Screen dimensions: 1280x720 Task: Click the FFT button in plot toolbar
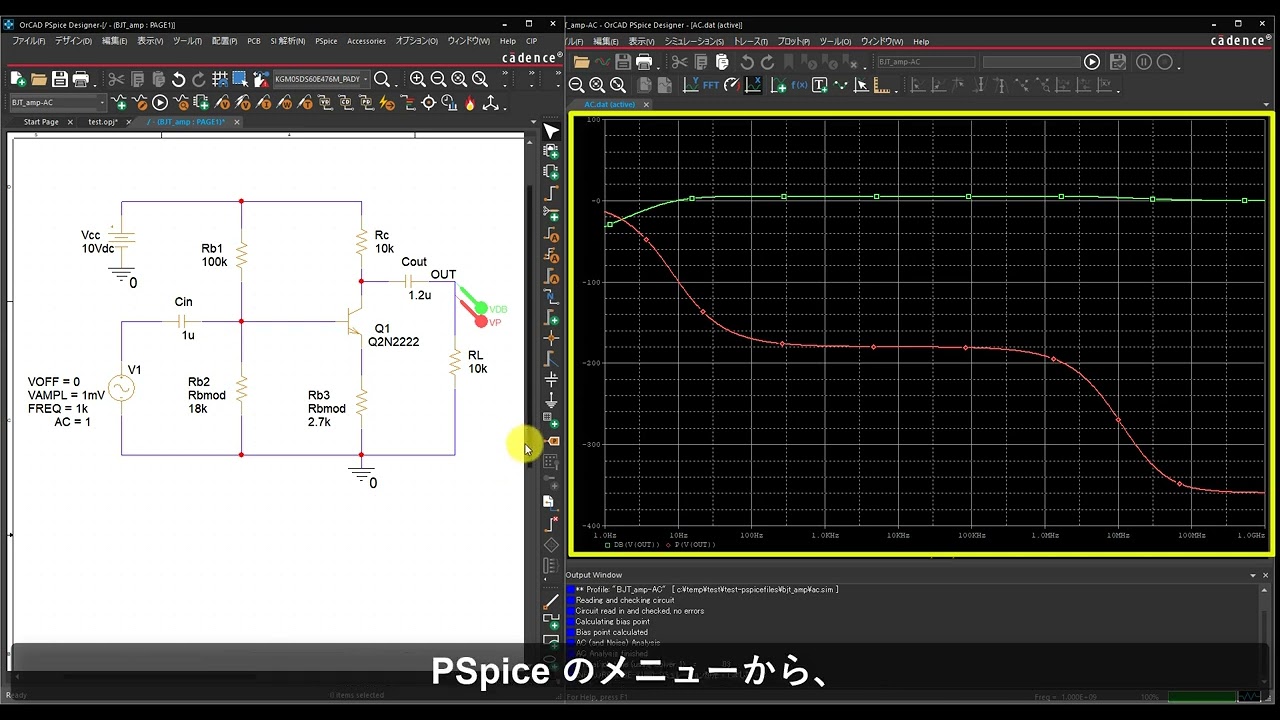click(711, 85)
